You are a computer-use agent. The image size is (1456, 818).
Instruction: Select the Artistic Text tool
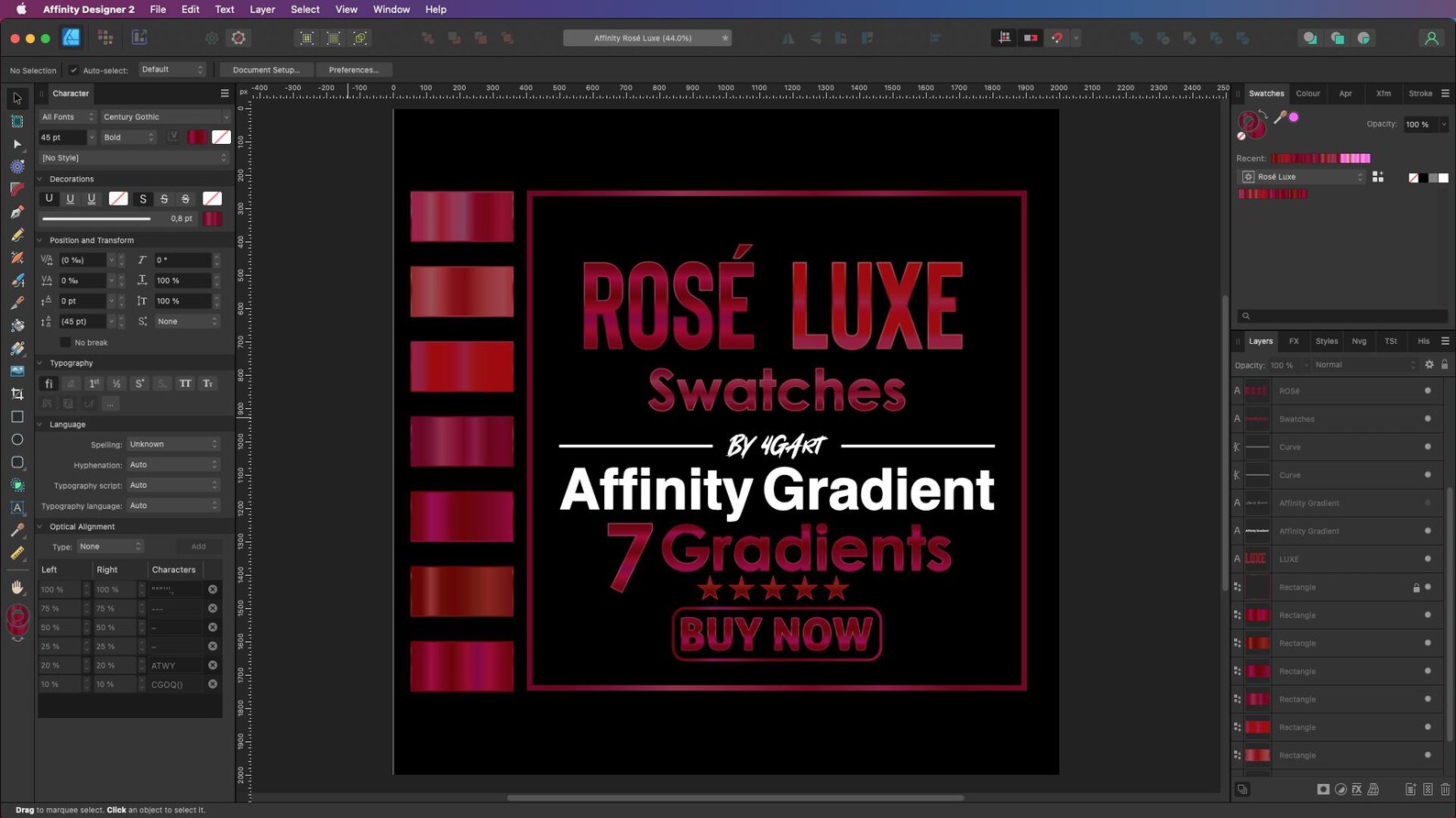coord(17,507)
